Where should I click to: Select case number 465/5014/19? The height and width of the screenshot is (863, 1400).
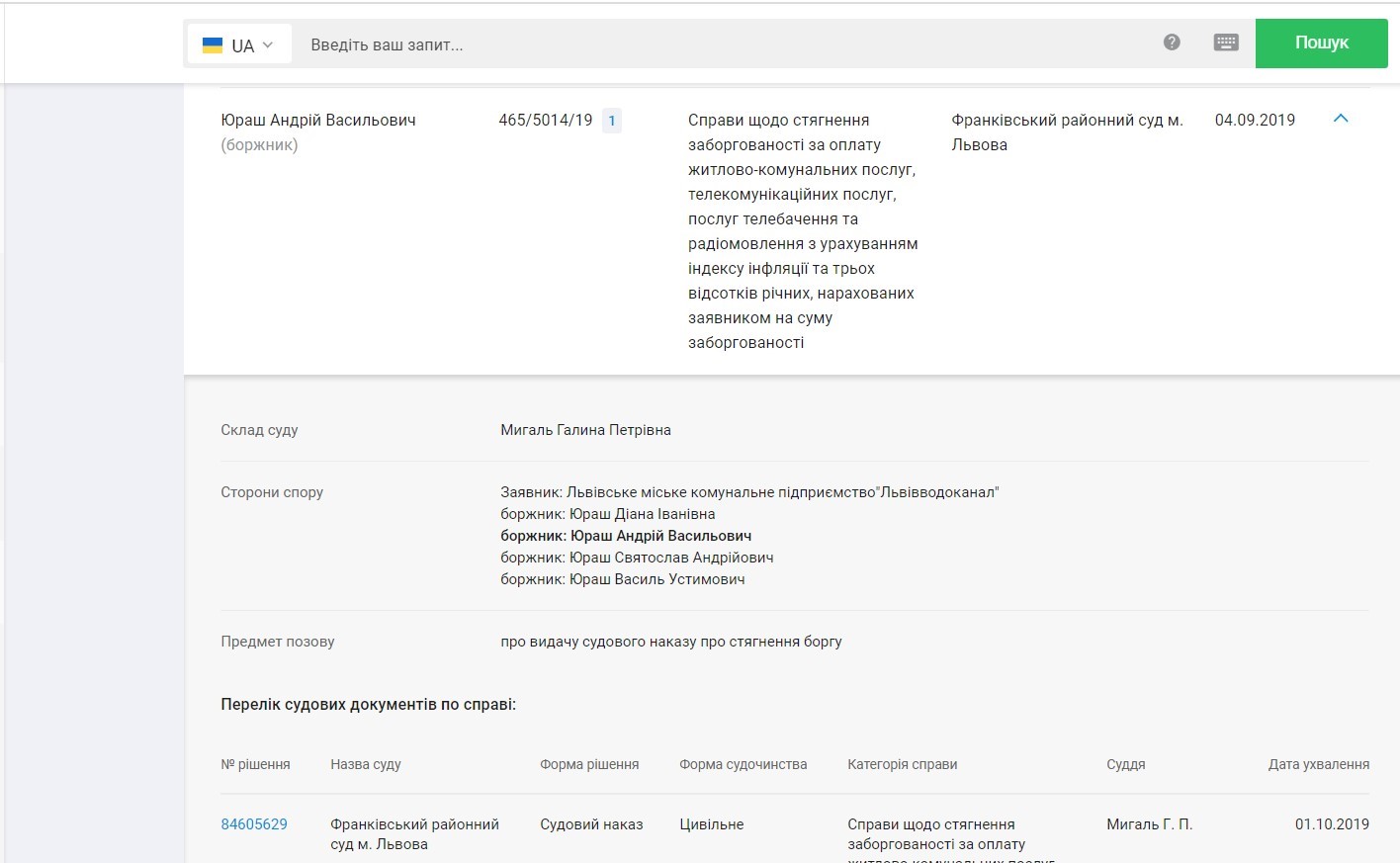tap(545, 121)
